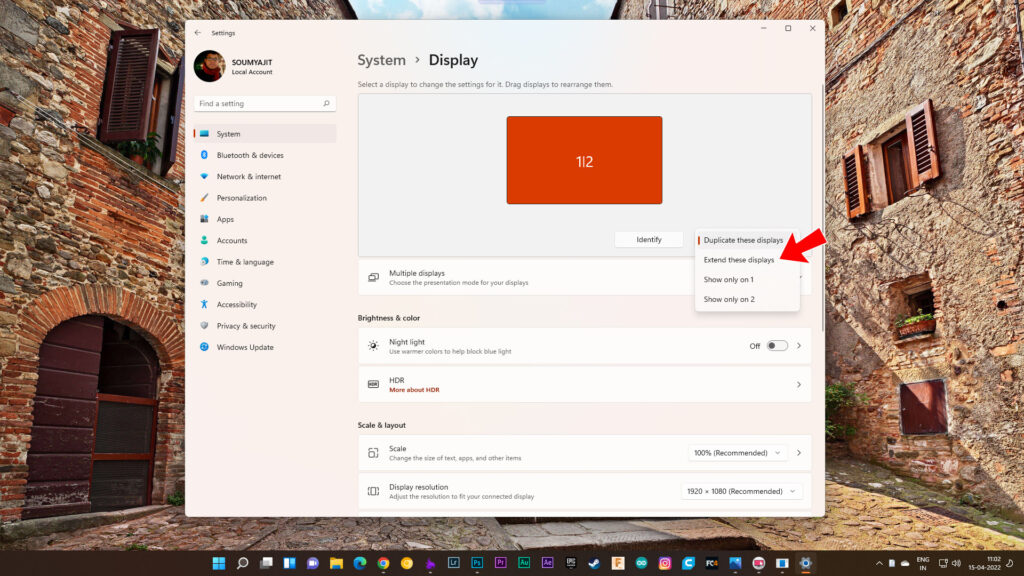Open the SOUMYAJIT Local Account profile
This screenshot has height=576, width=1024.
click(x=234, y=66)
